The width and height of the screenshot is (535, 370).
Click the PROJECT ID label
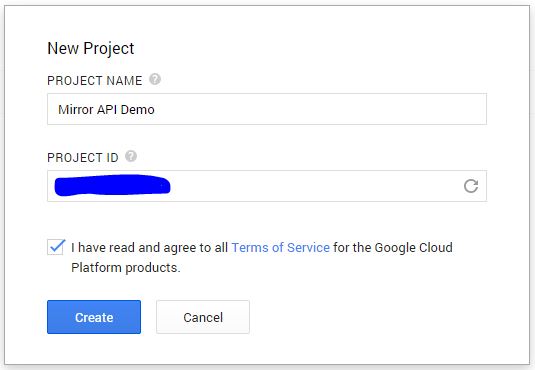pyautogui.click(x=83, y=158)
